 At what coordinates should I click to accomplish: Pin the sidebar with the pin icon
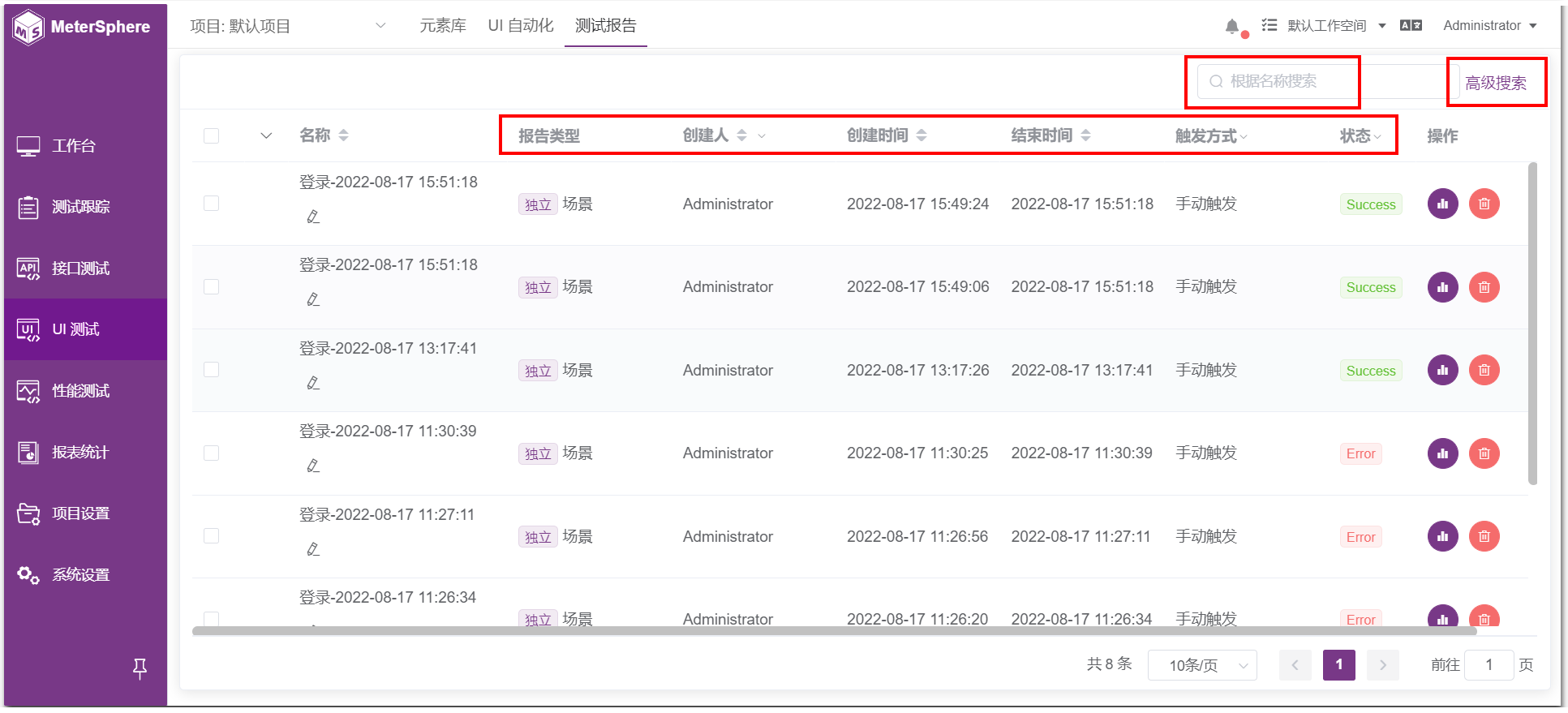pyautogui.click(x=140, y=668)
